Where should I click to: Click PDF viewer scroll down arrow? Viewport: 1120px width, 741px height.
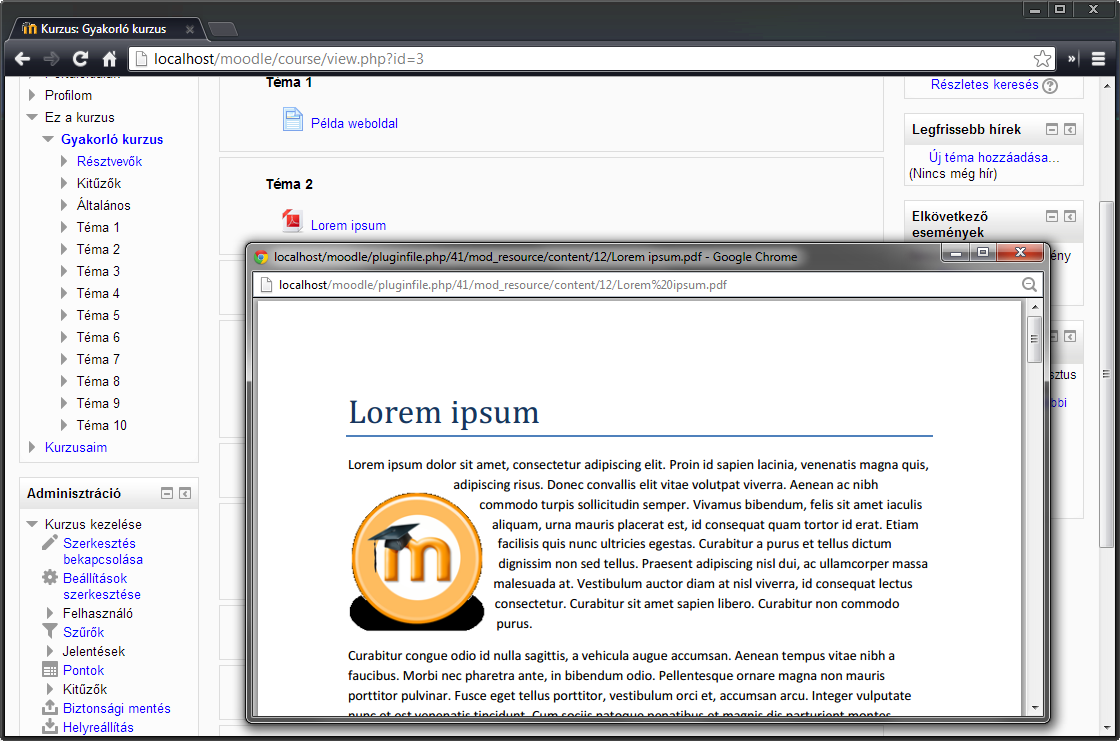[x=1034, y=707]
